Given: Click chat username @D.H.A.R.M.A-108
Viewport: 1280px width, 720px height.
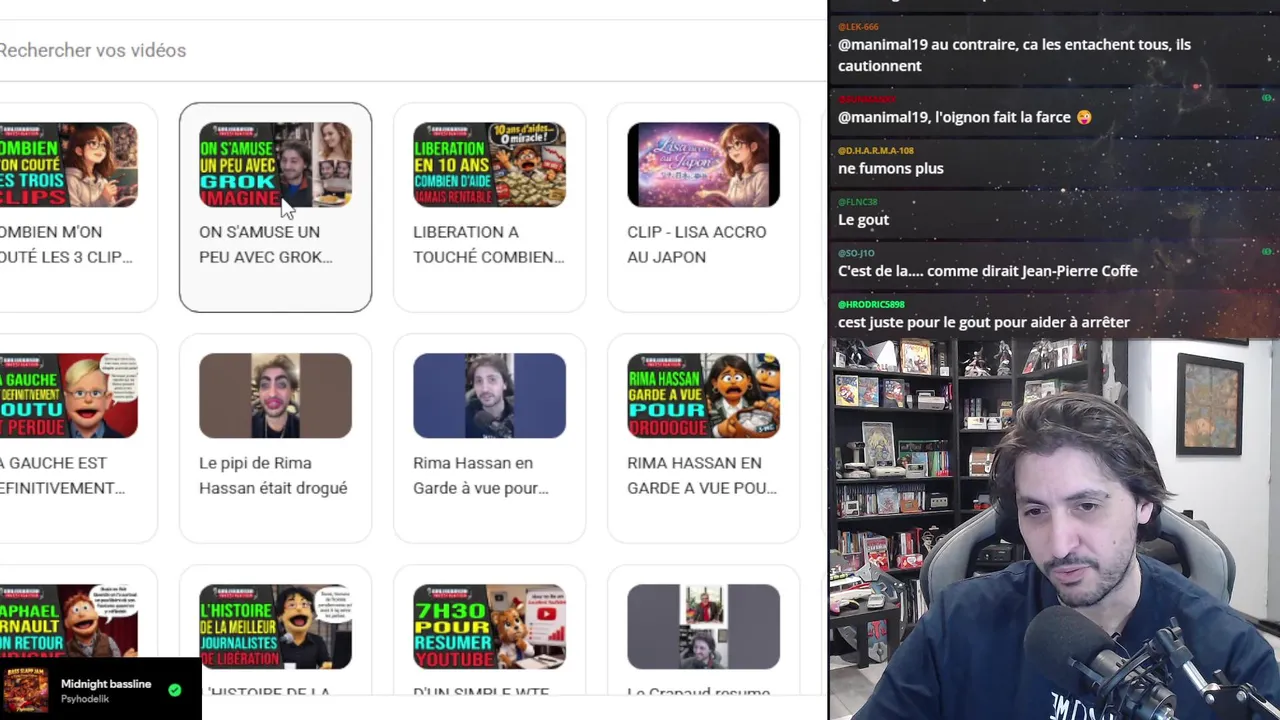Looking at the screenshot, I should pos(876,151).
